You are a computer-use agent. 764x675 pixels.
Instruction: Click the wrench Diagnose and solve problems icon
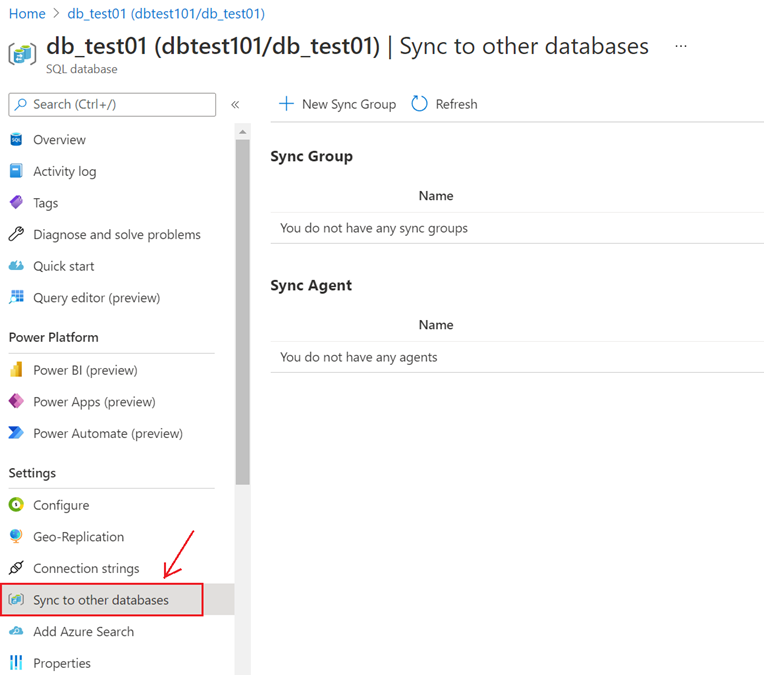point(16,234)
